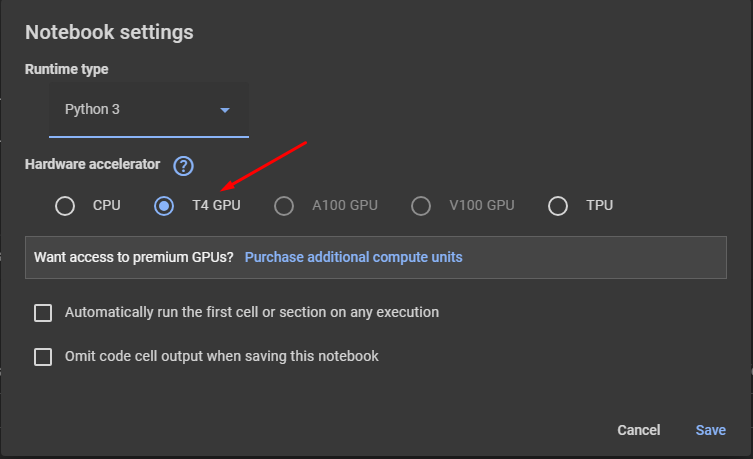Select the CPU radio button
This screenshot has width=753, height=459.
[x=65, y=206]
